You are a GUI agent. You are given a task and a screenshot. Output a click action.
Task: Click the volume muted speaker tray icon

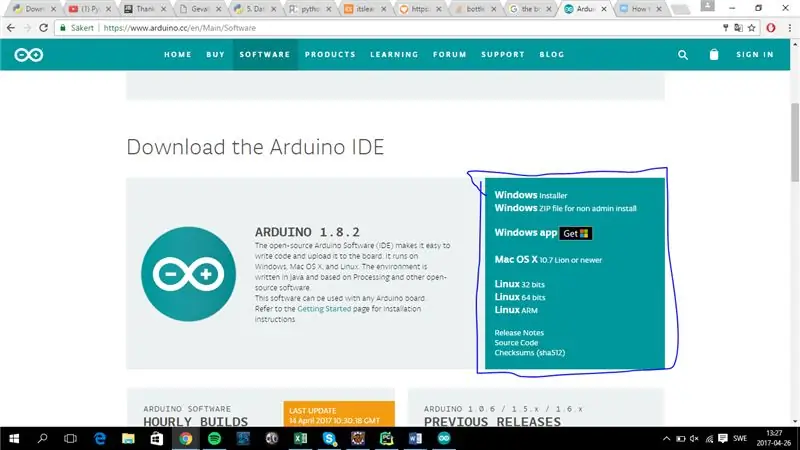pos(694,439)
